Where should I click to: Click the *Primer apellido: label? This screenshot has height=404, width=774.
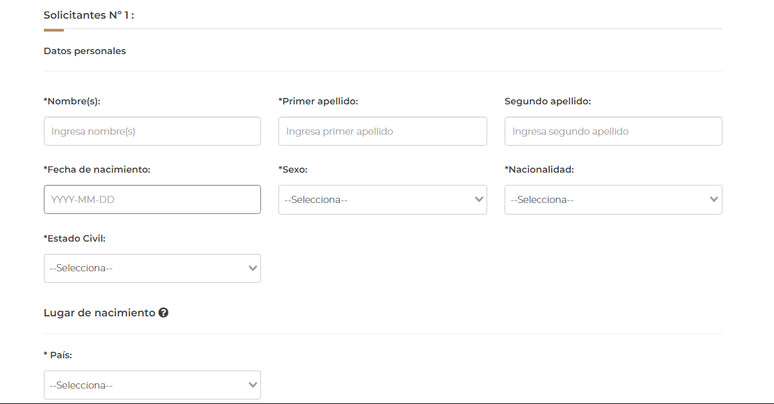click(x=318, y=101)
